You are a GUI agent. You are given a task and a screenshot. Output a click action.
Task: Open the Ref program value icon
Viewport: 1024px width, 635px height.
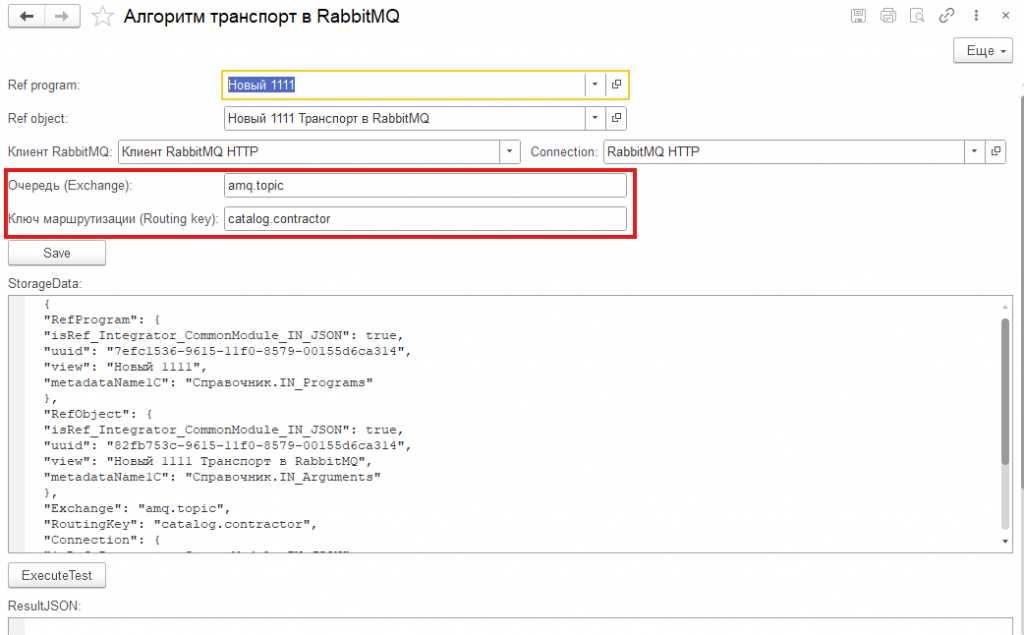(617, 85)
